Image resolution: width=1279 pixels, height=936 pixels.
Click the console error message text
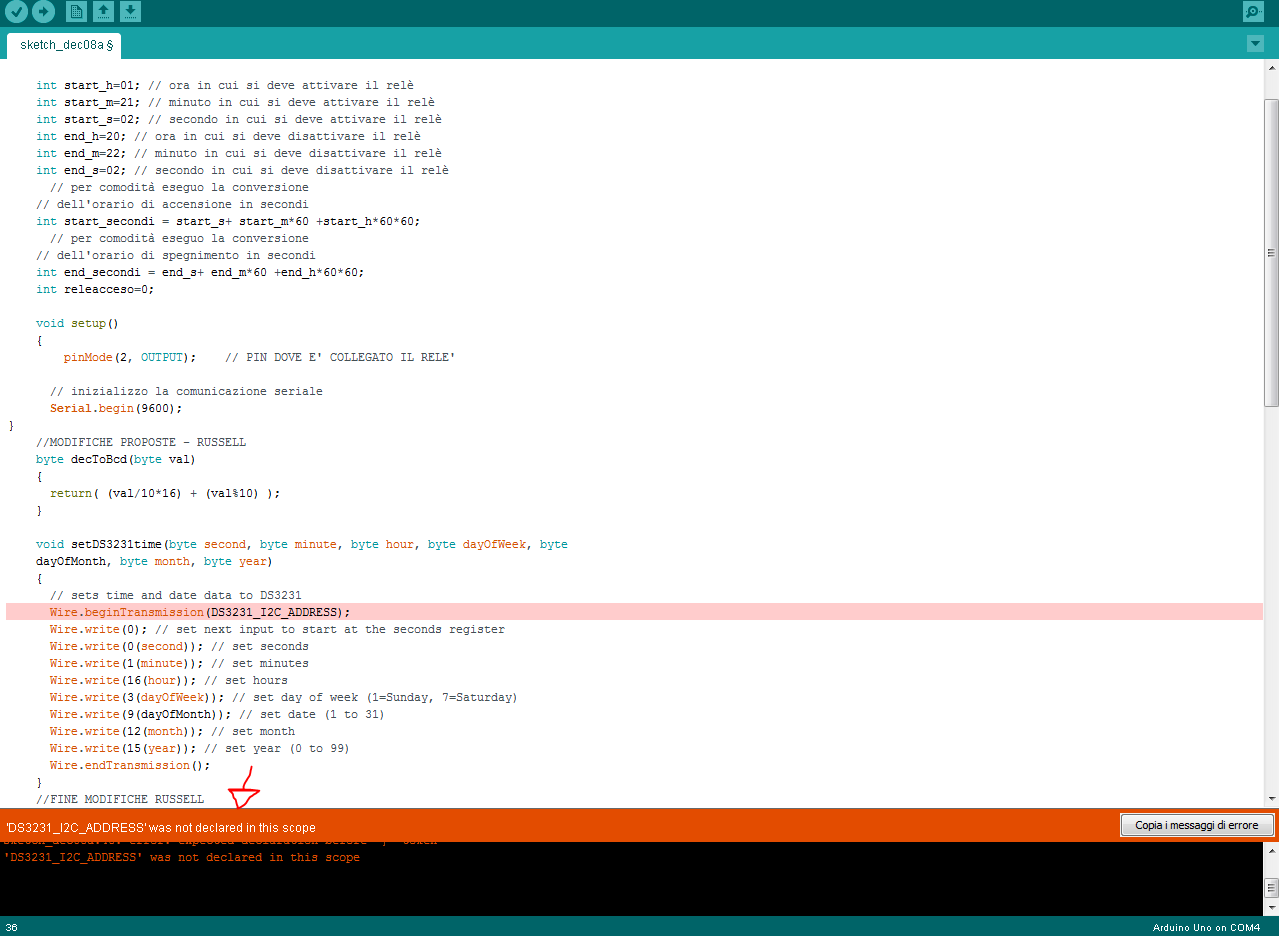click(181, 858)
